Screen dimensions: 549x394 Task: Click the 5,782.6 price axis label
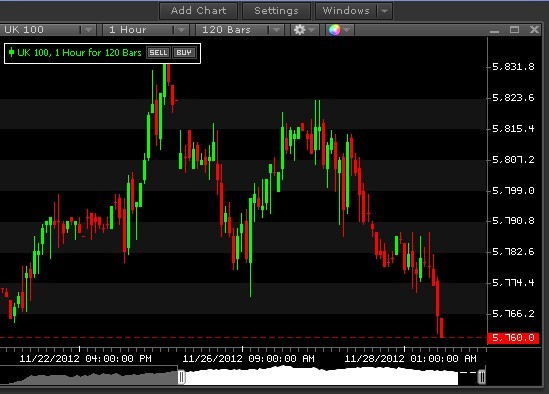(513, 252)
